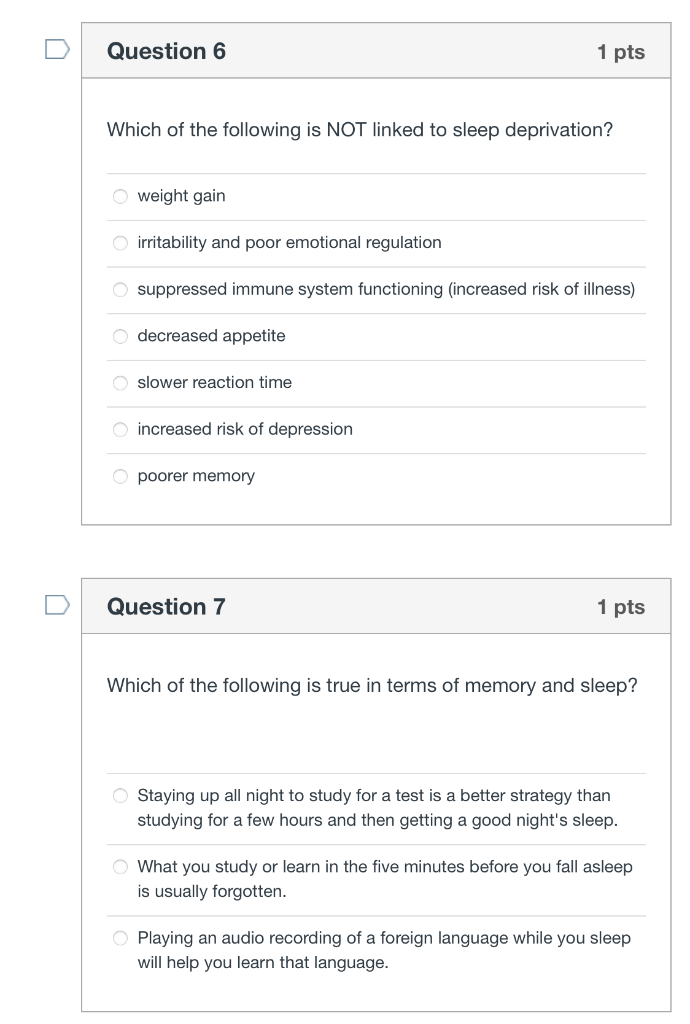Select 'Playing an audio recording' radio button
This screenshot has width=690, height=1024.
(x=120, y=938)
